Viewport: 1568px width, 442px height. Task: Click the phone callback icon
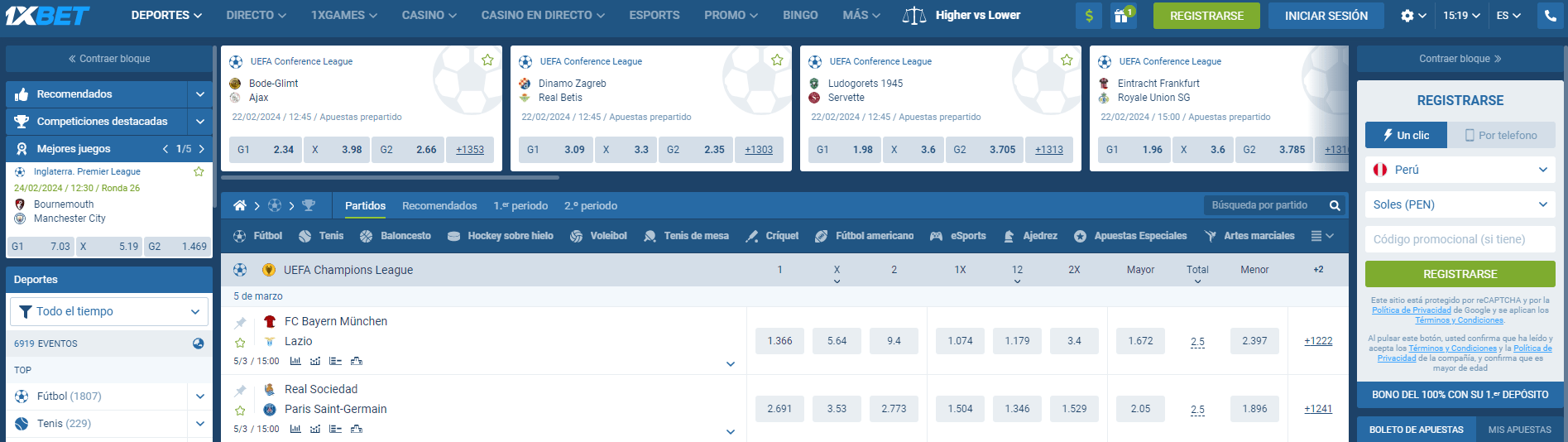[1550, 16]
